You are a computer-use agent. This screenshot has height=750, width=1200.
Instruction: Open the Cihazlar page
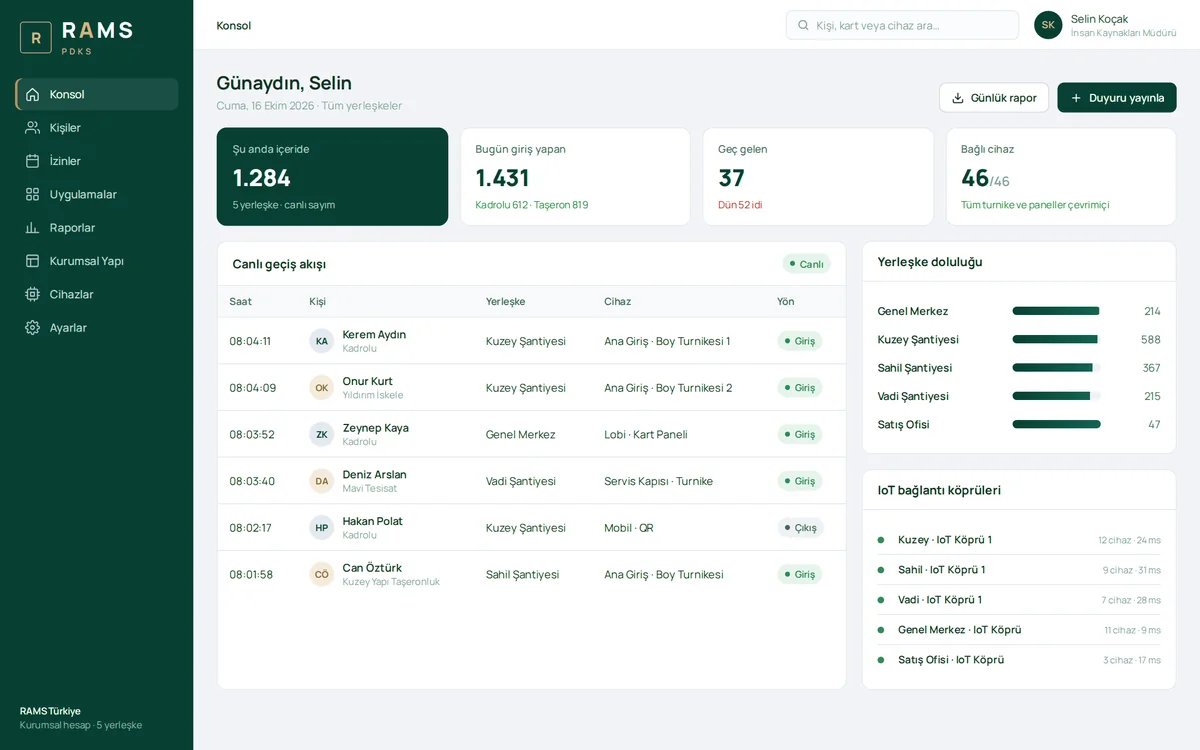coord(97,294)
